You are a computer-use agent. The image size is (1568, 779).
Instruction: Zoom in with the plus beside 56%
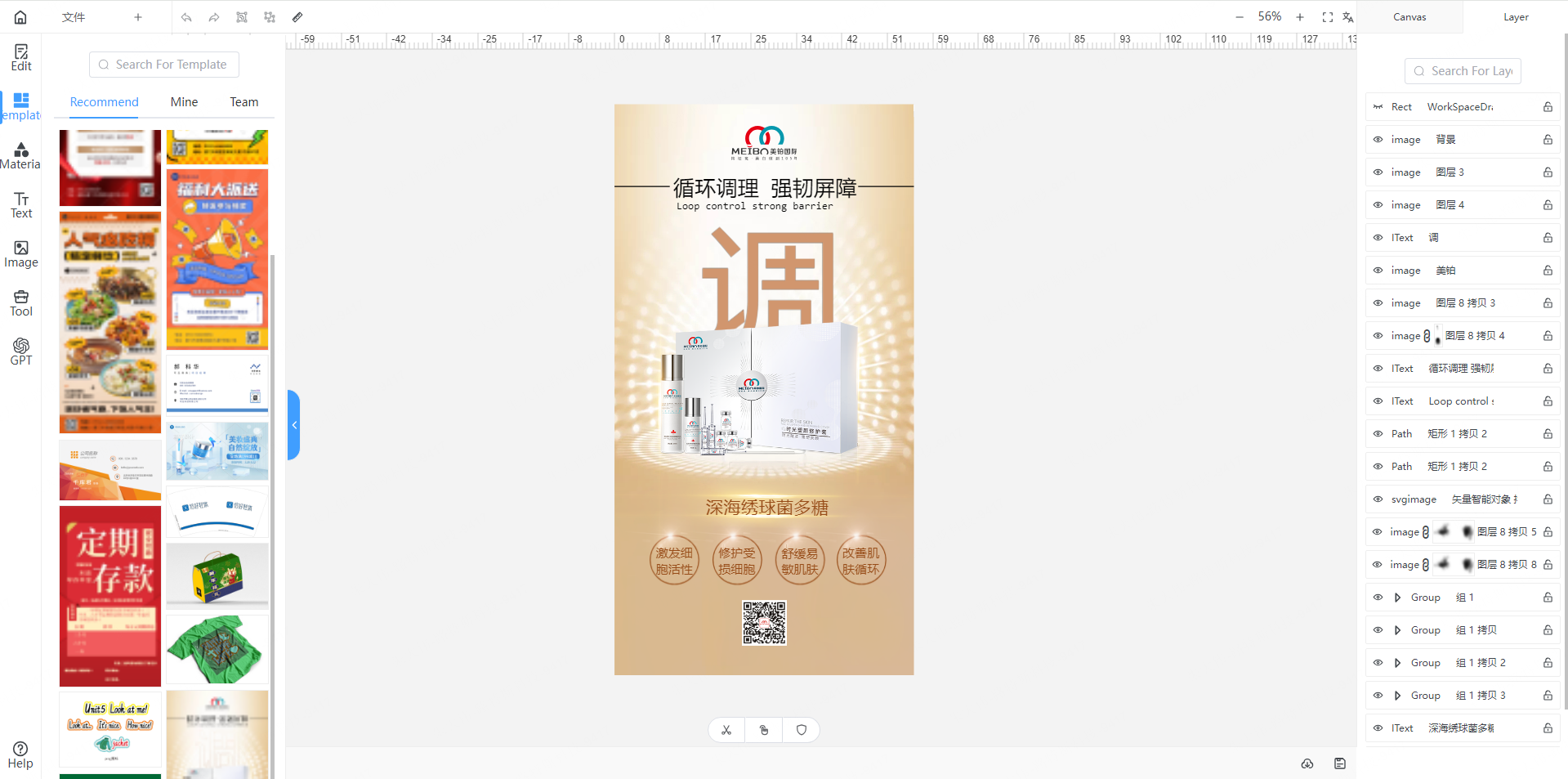[1300, 17]
